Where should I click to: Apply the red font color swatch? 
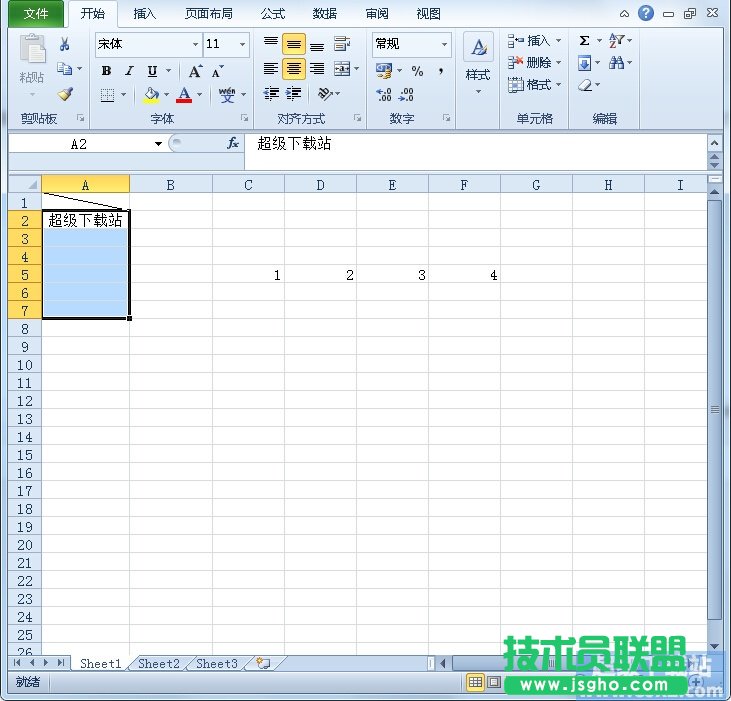click(184, 95)
